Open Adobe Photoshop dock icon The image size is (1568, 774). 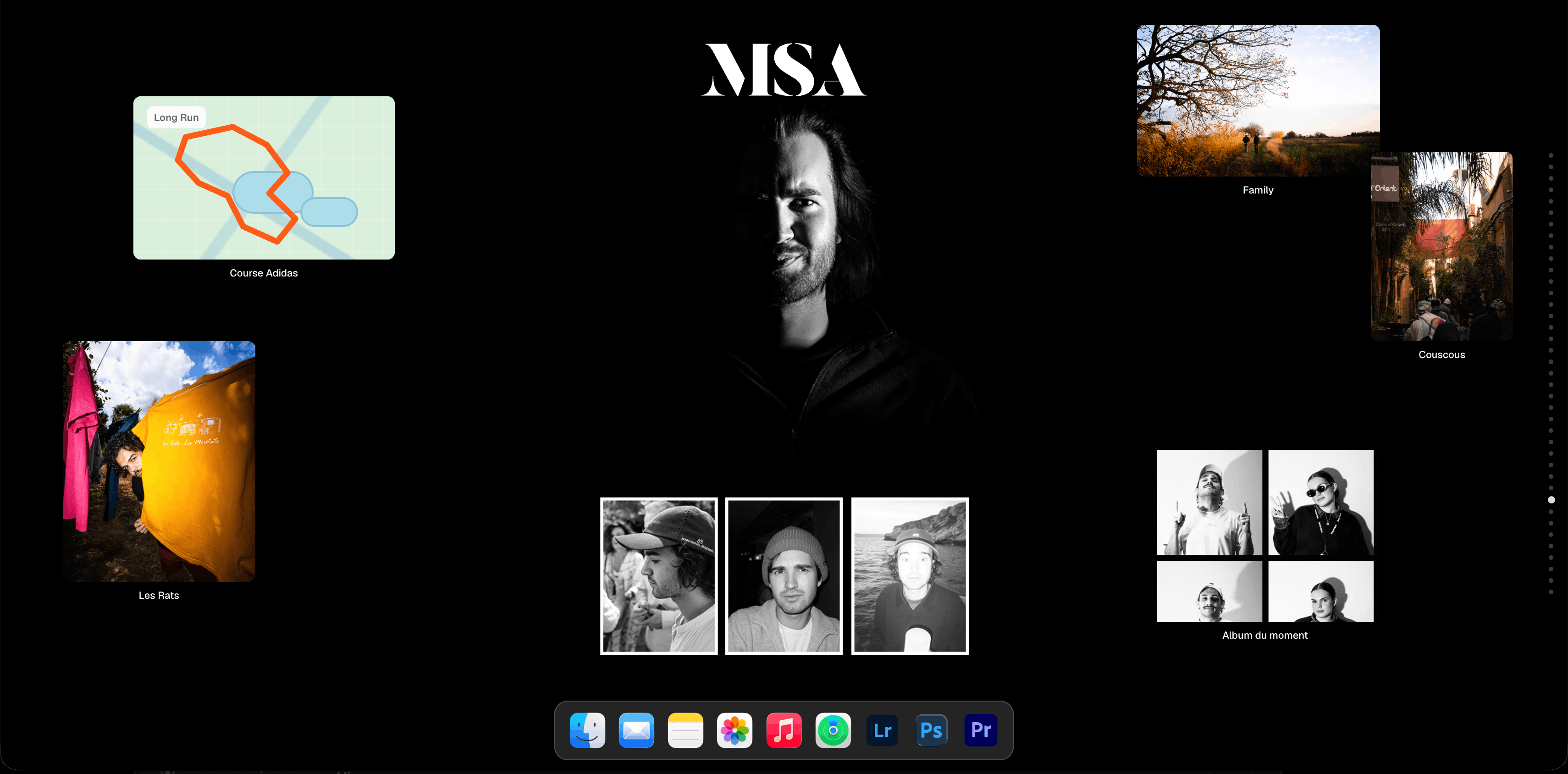931,730
